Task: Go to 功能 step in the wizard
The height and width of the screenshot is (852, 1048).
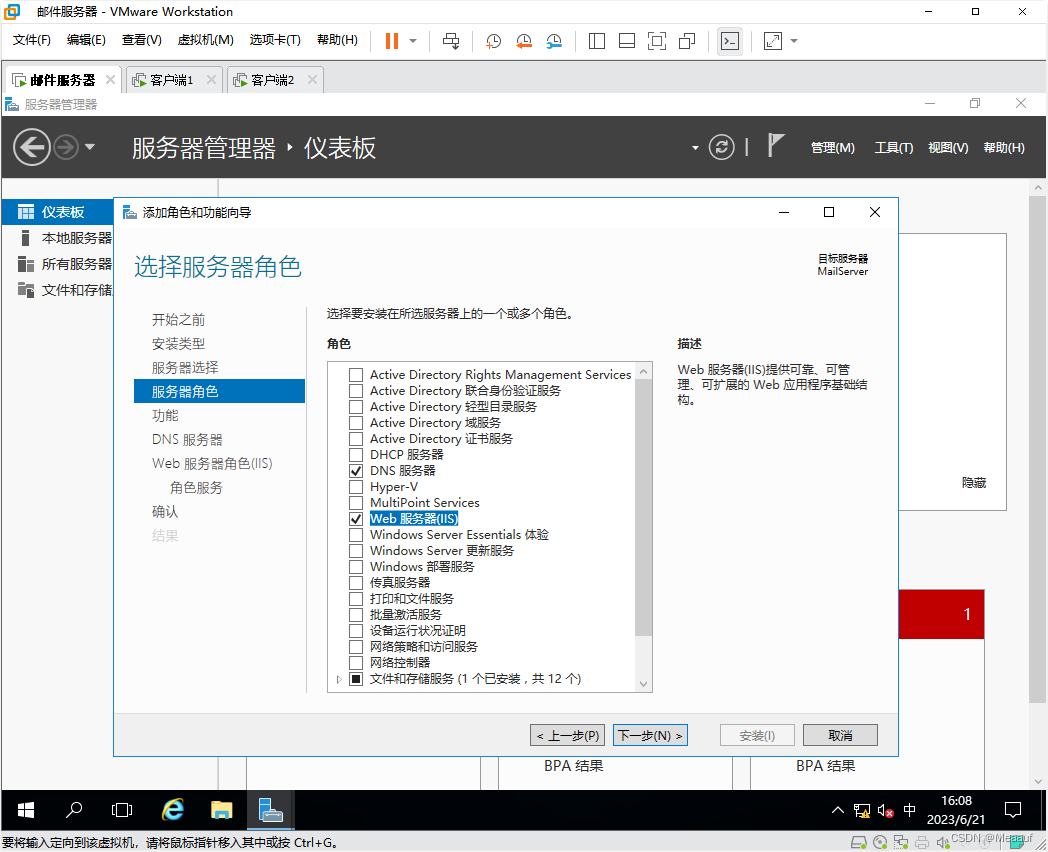Action: pyautogui.click(x=165, y=416)
